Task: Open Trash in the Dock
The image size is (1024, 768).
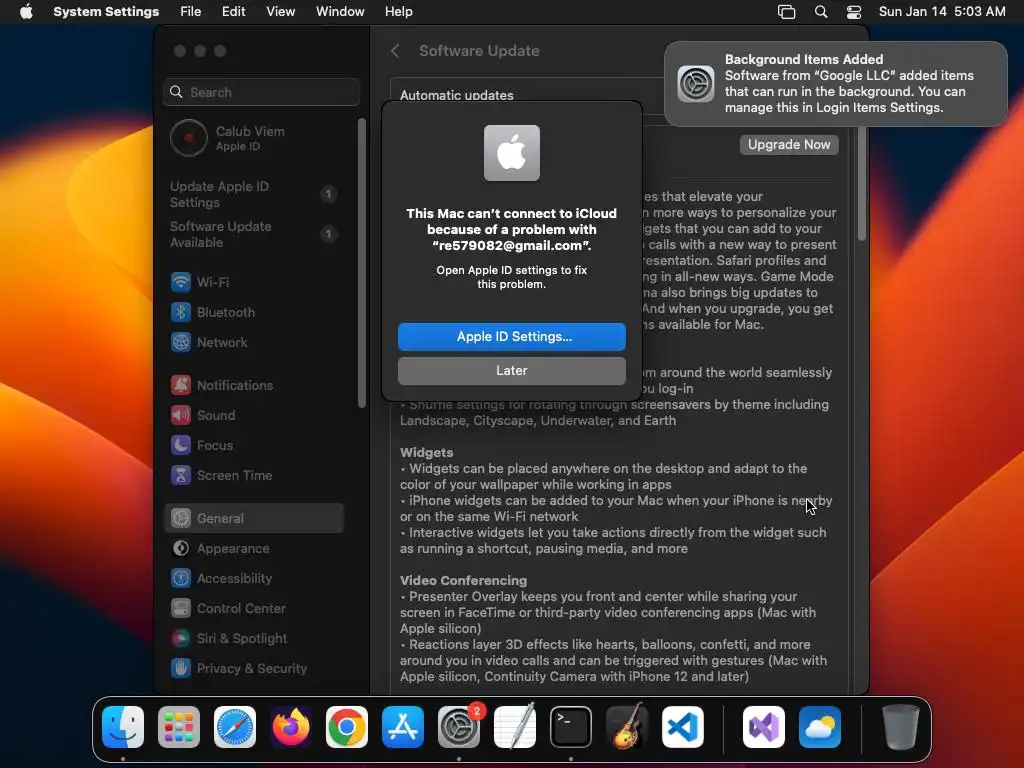Action: [901, 727]
